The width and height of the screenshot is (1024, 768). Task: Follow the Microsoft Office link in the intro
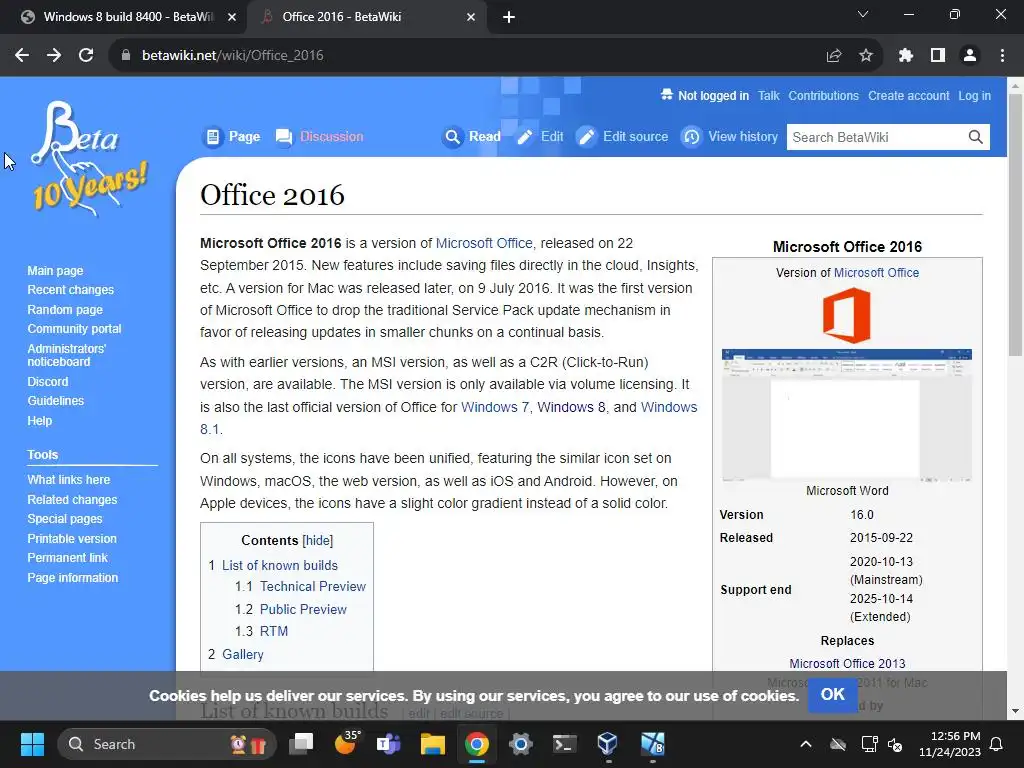click(484, 243)
